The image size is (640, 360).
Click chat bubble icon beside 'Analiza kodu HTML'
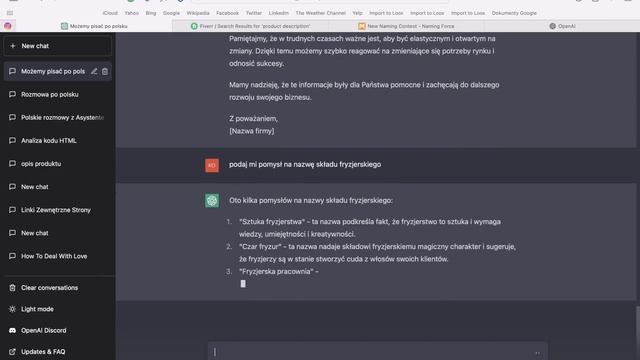[12, 140]
